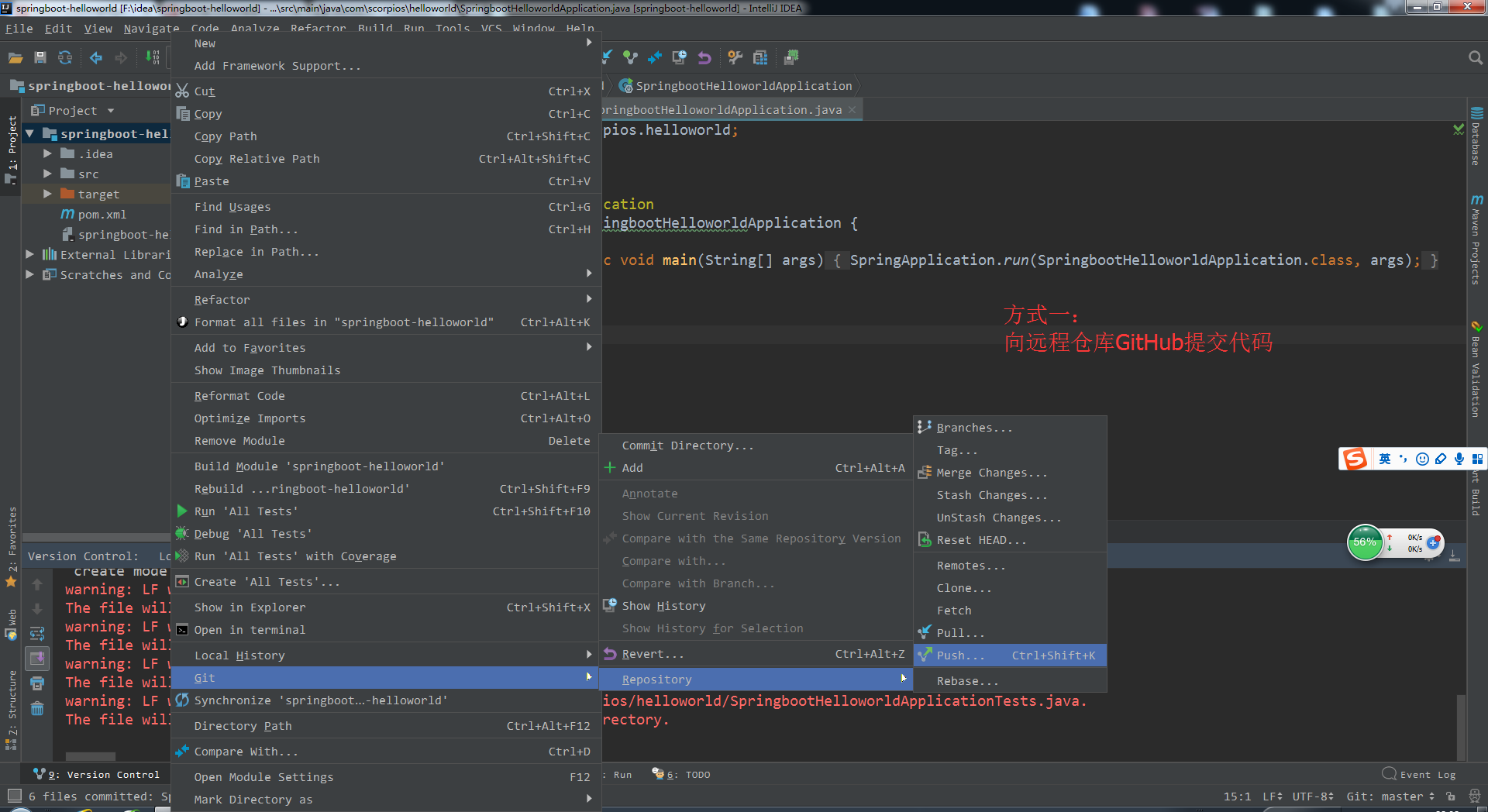The width and height of the screenshot is (1488, 812).
Task: Choose Show History in Git submenu
Action: [x=756, y=606]
